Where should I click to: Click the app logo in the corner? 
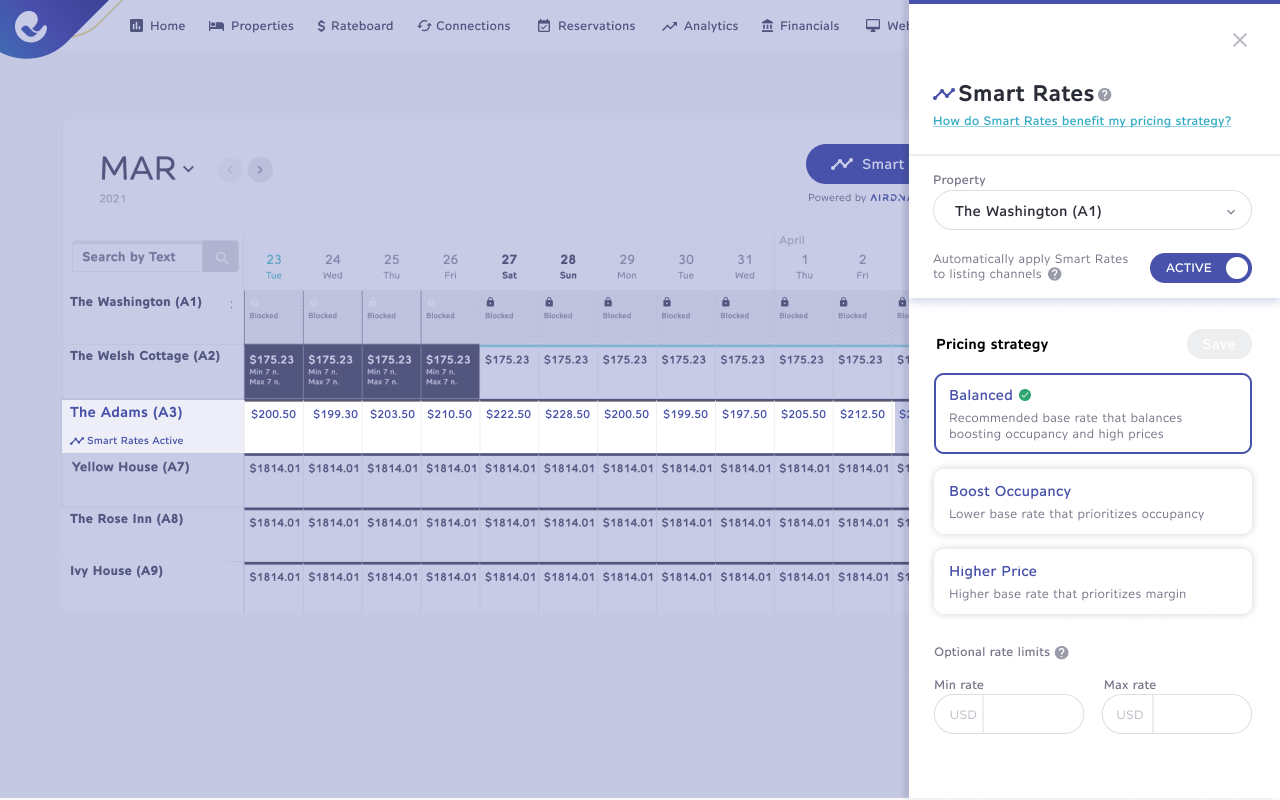click(x=31, y=27)
